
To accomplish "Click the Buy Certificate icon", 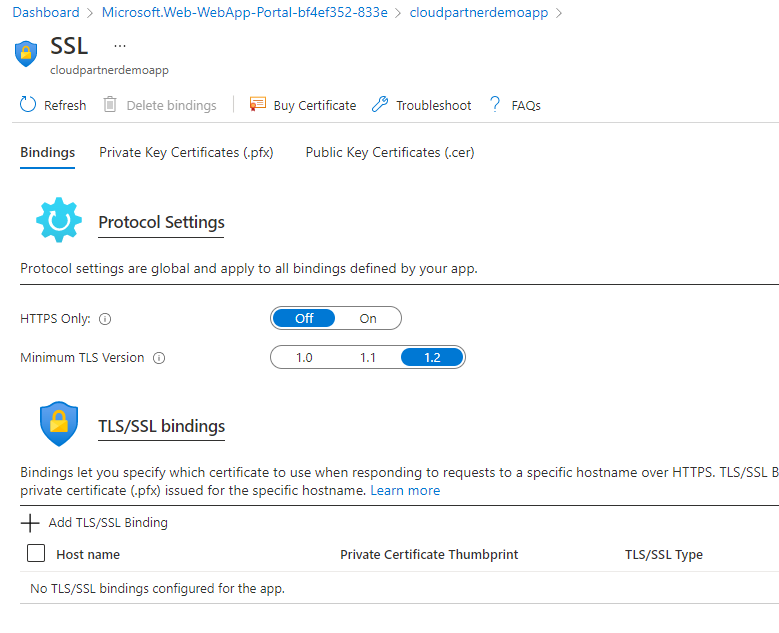I will 258,105.
